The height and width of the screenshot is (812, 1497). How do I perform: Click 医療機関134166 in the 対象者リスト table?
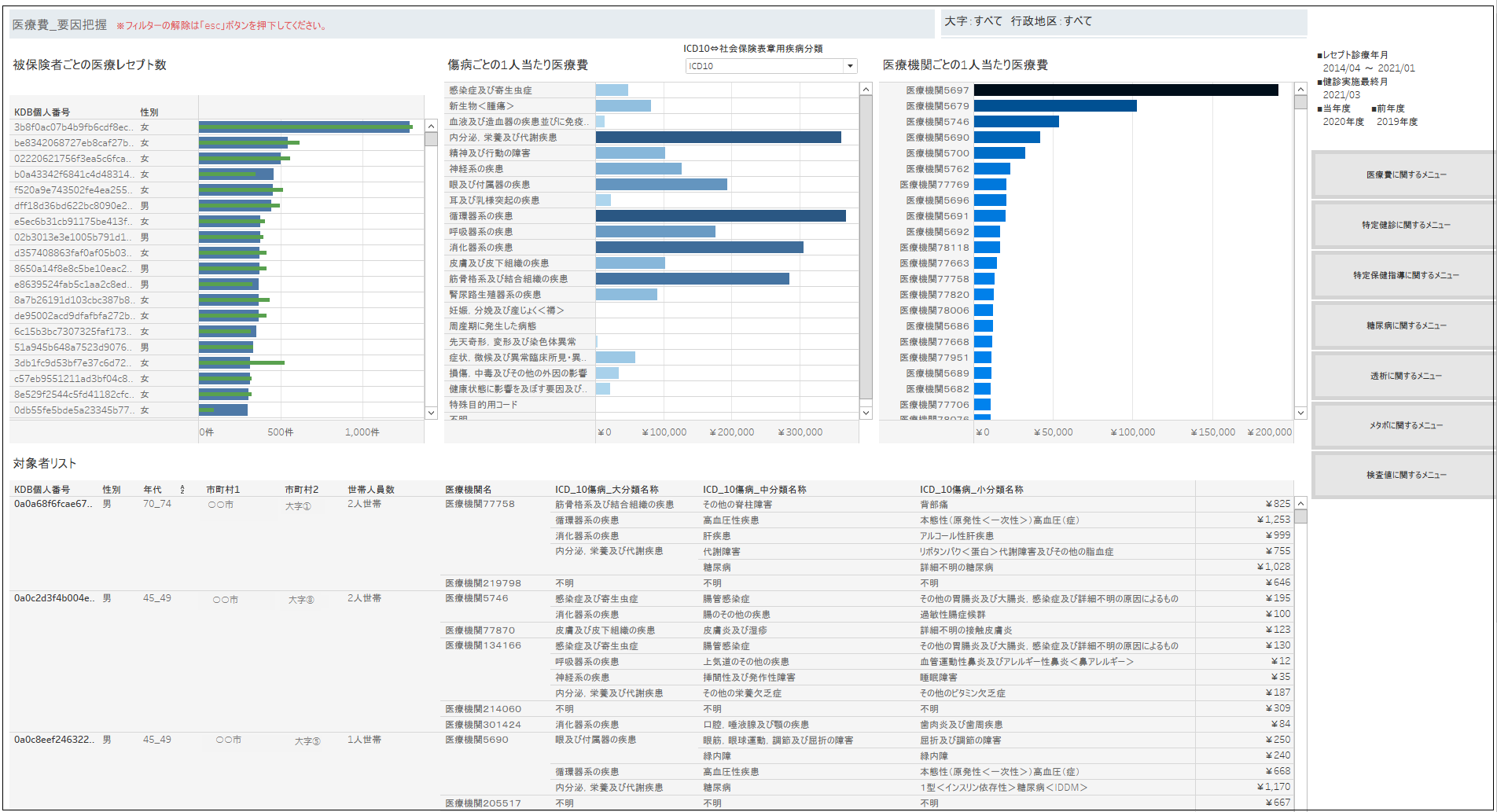(483, 645)
